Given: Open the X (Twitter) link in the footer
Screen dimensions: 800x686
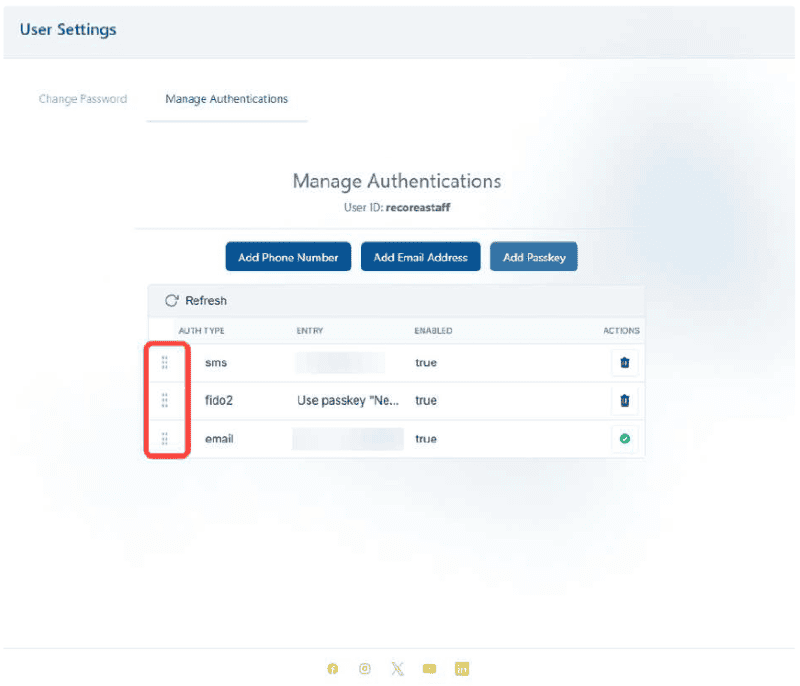Looking at the screenshot, I should [x=397, y=669].
